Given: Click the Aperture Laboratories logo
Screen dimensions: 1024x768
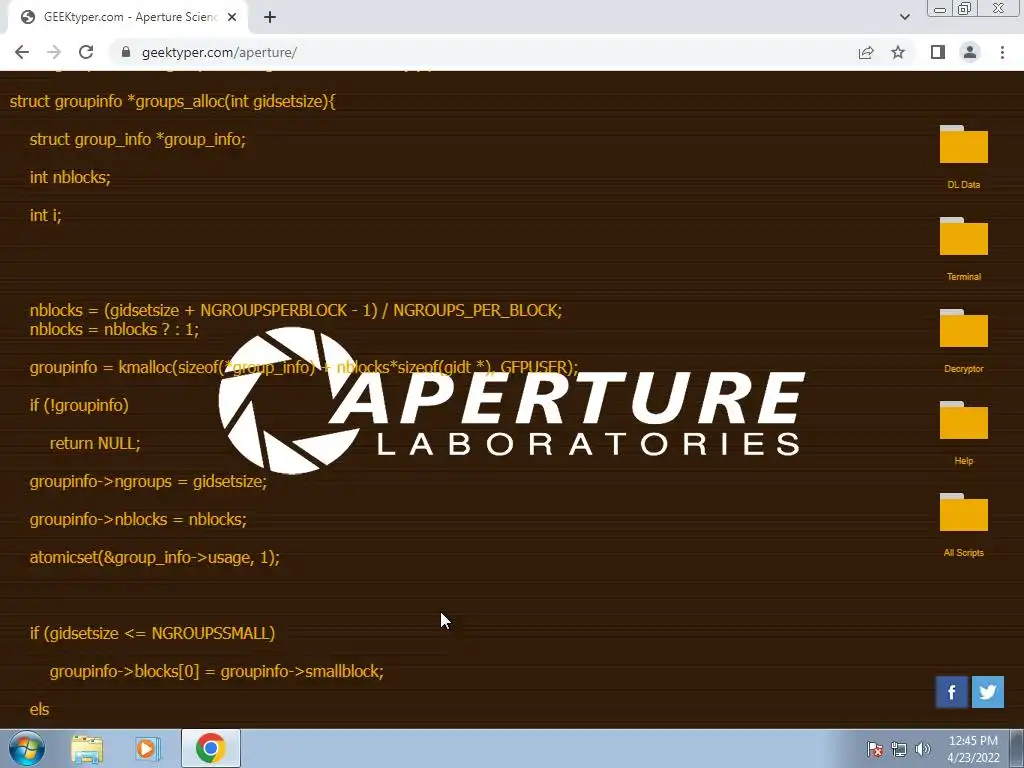Looking at the screenshot, I should pos(511,400).
